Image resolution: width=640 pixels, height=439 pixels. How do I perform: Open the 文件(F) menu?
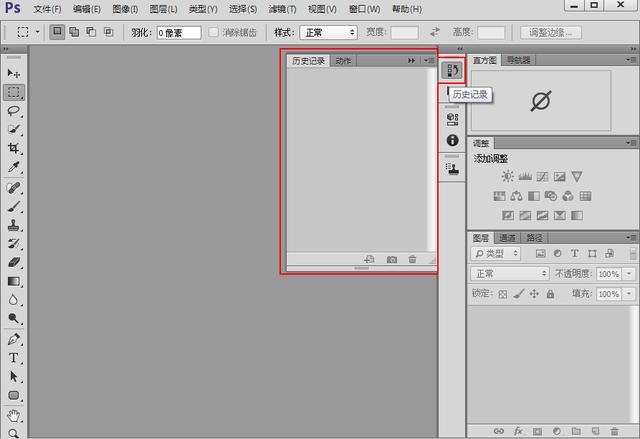tap(47, 9)
